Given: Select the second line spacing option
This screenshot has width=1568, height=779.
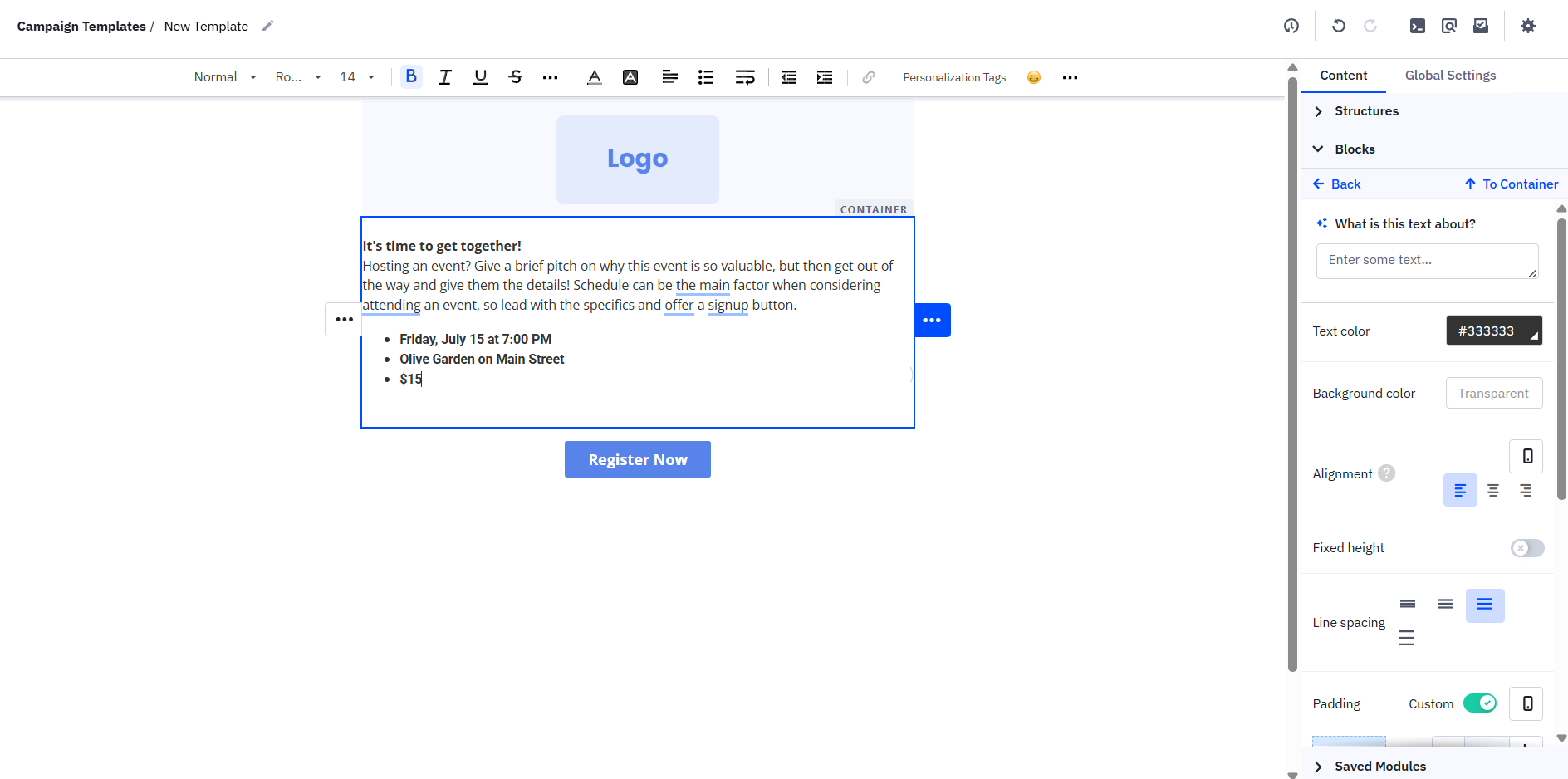Looking at the screenshot, I should (x=1446, y=605).
